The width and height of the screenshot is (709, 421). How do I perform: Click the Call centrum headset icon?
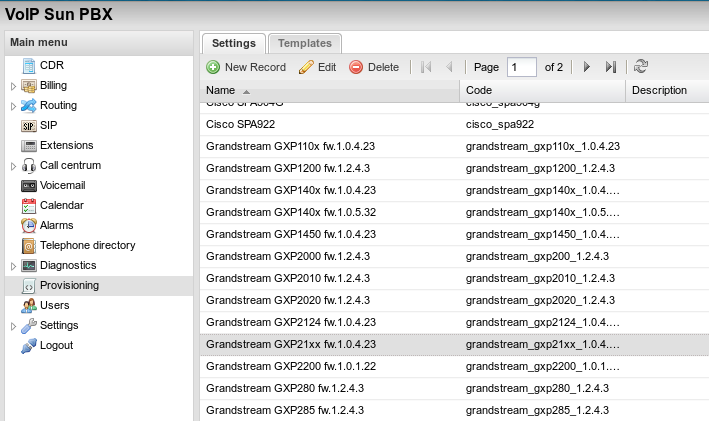coord(29,166)
